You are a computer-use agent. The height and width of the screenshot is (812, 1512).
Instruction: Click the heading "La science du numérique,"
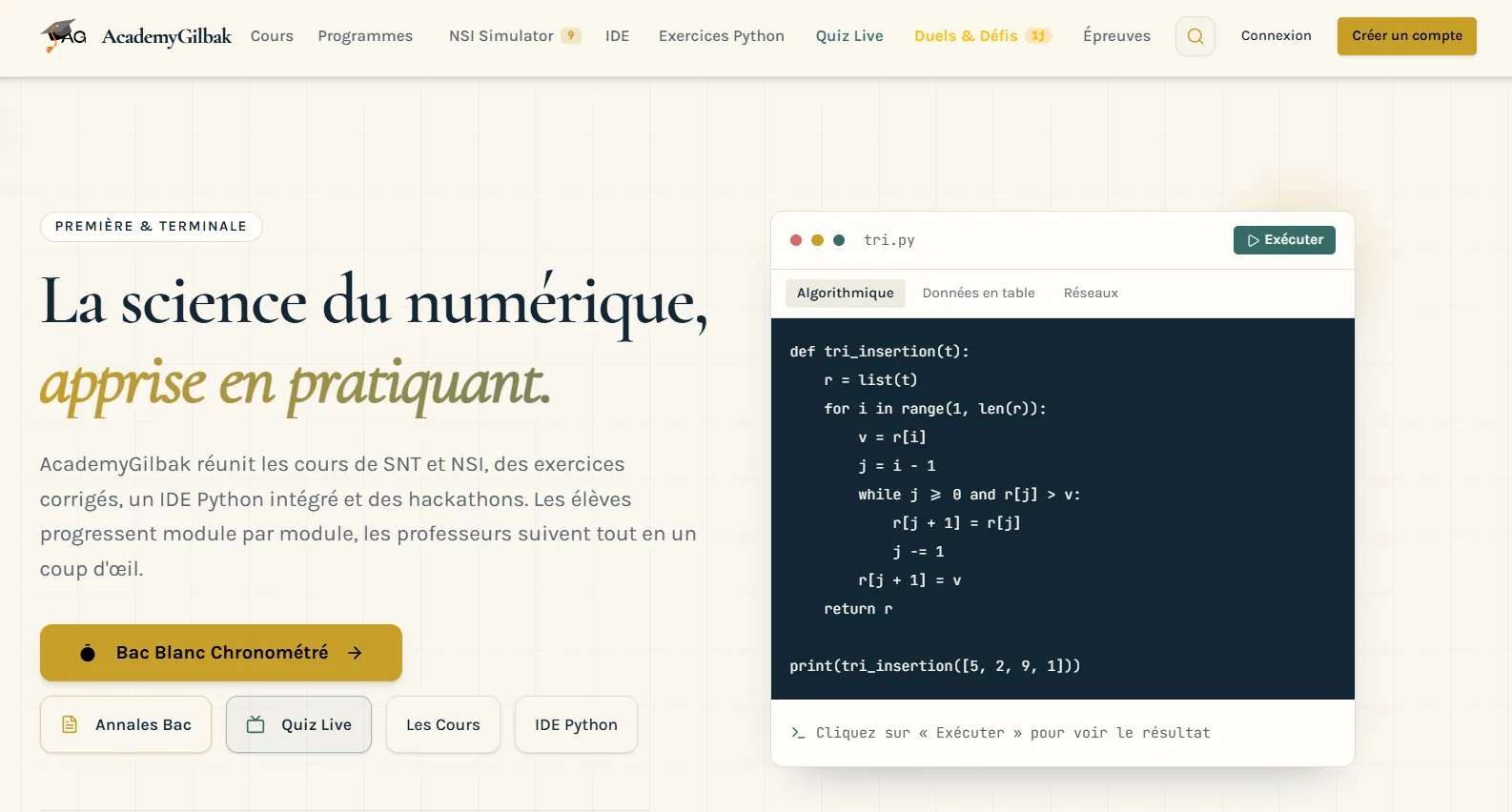coord(374,303)
